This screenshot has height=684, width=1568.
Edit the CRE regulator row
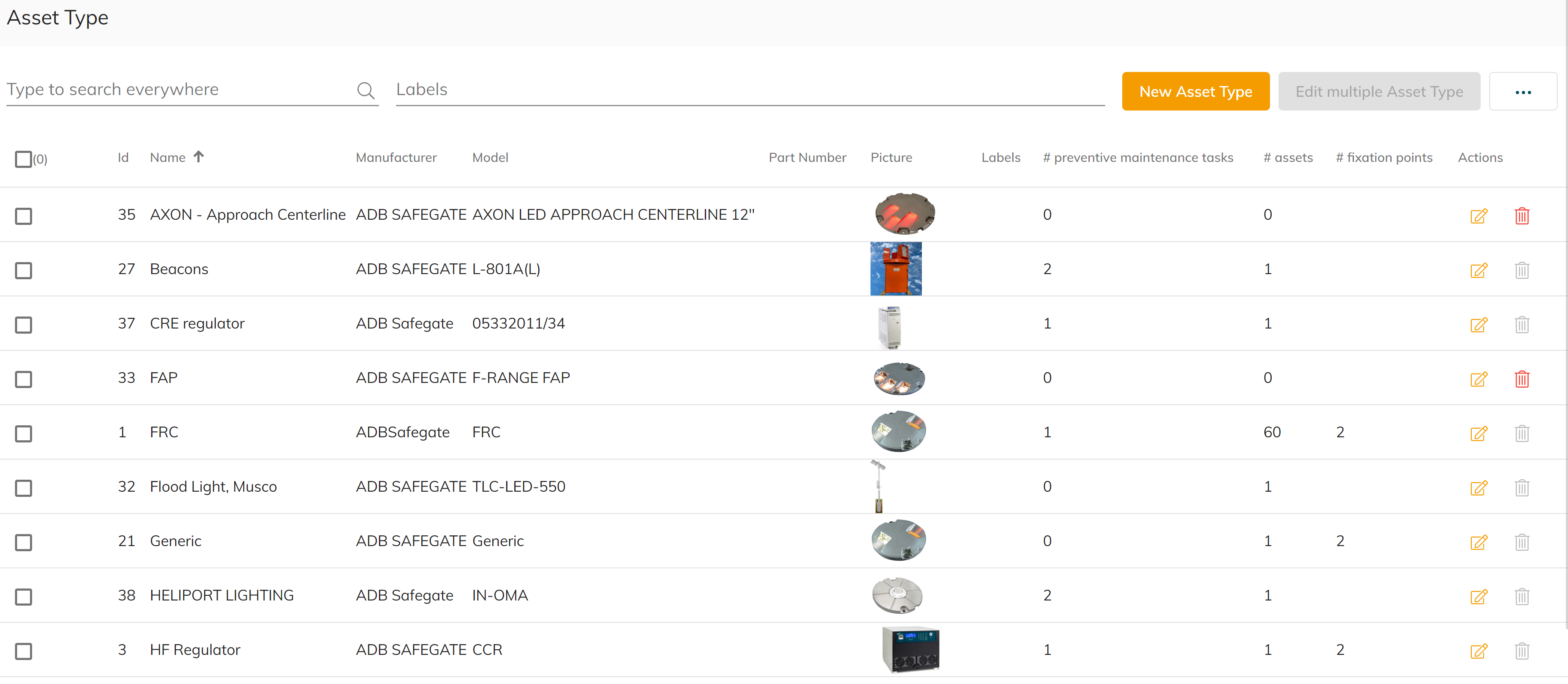pyautogui.click(x=1478, y=325)
